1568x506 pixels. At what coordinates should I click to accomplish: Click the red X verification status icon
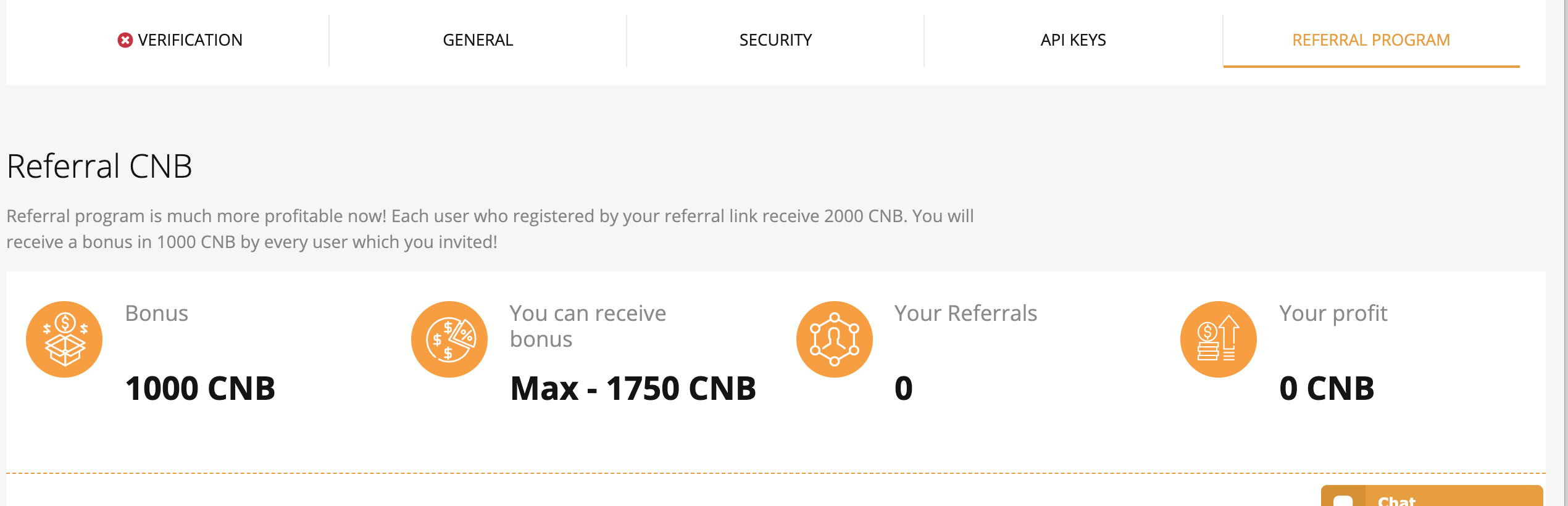(125, 40)
